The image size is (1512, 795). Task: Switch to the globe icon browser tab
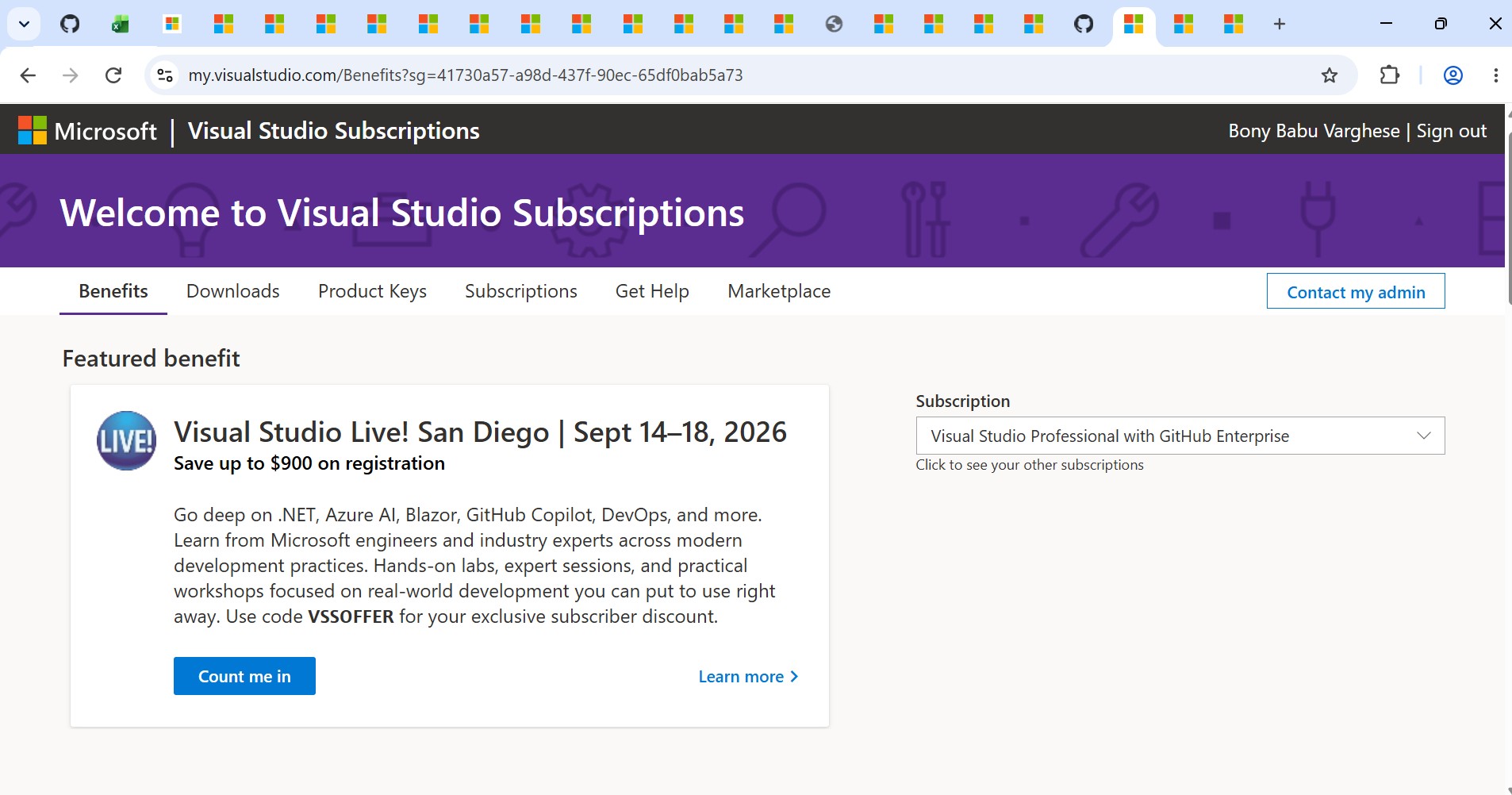tap(834, 24)
